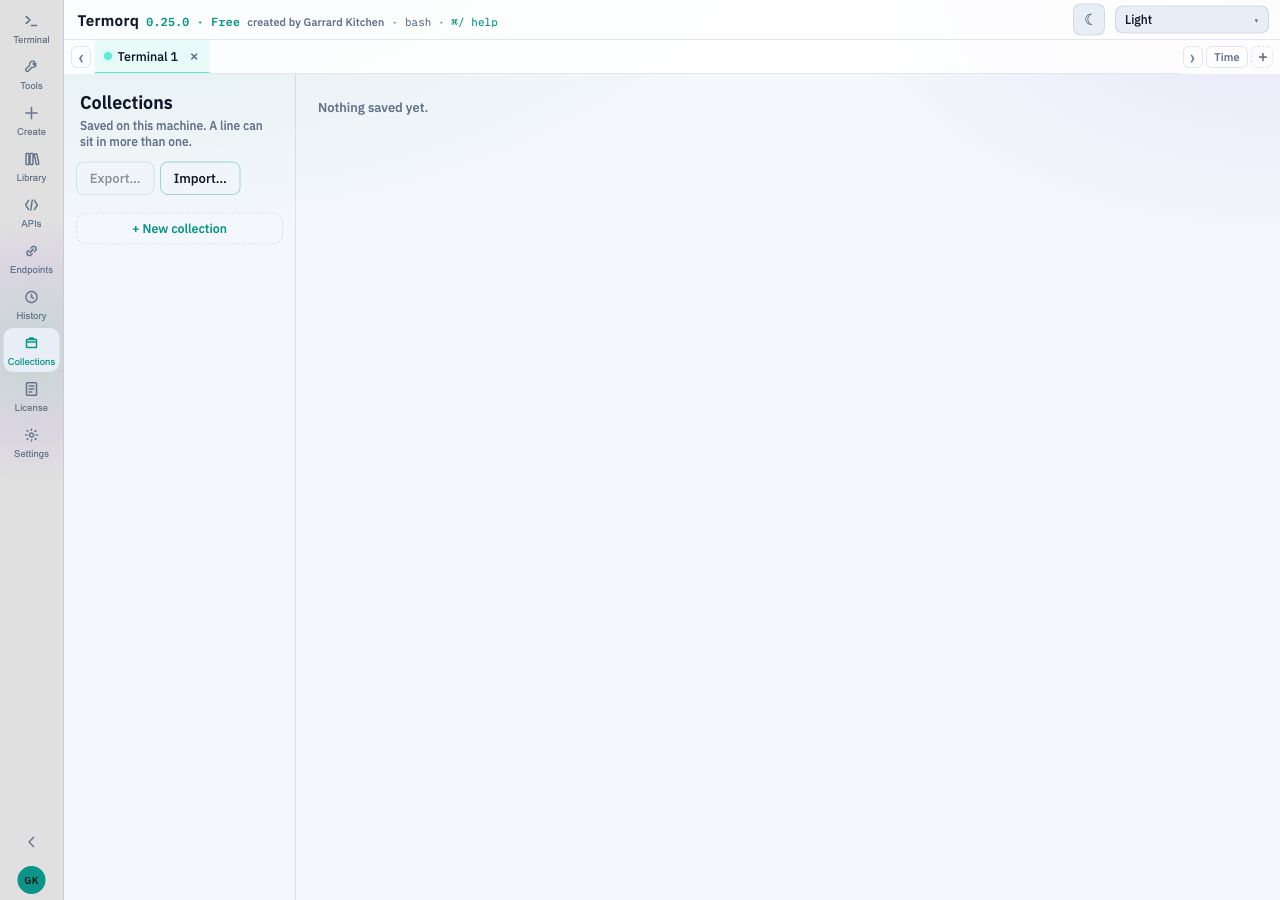This screenshot has height=900, width=1280.
Task: Open the Endpoints sidebar section
Action: [x=31, y=258]
